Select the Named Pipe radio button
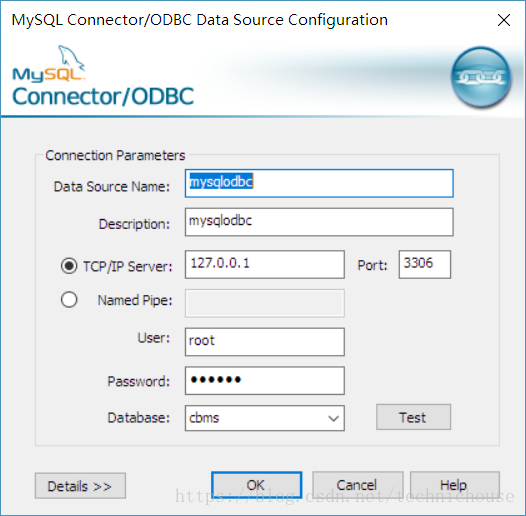This screenshot has width=526, height=516. [x=69, y=300]
